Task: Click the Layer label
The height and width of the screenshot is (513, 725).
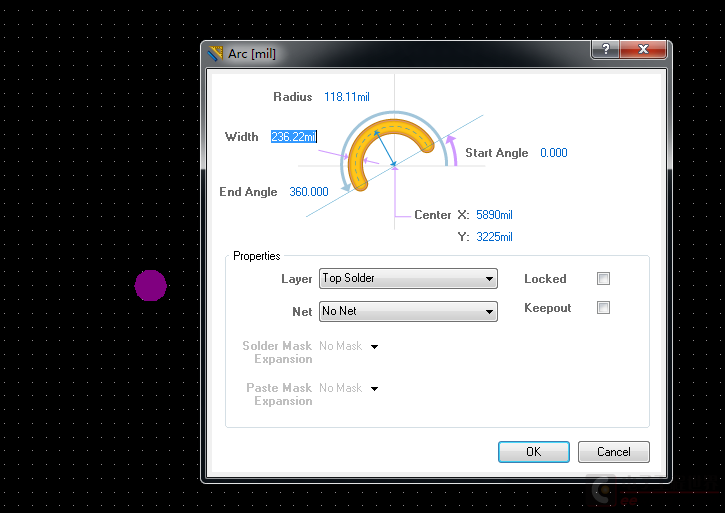Action: click(297, 279)
